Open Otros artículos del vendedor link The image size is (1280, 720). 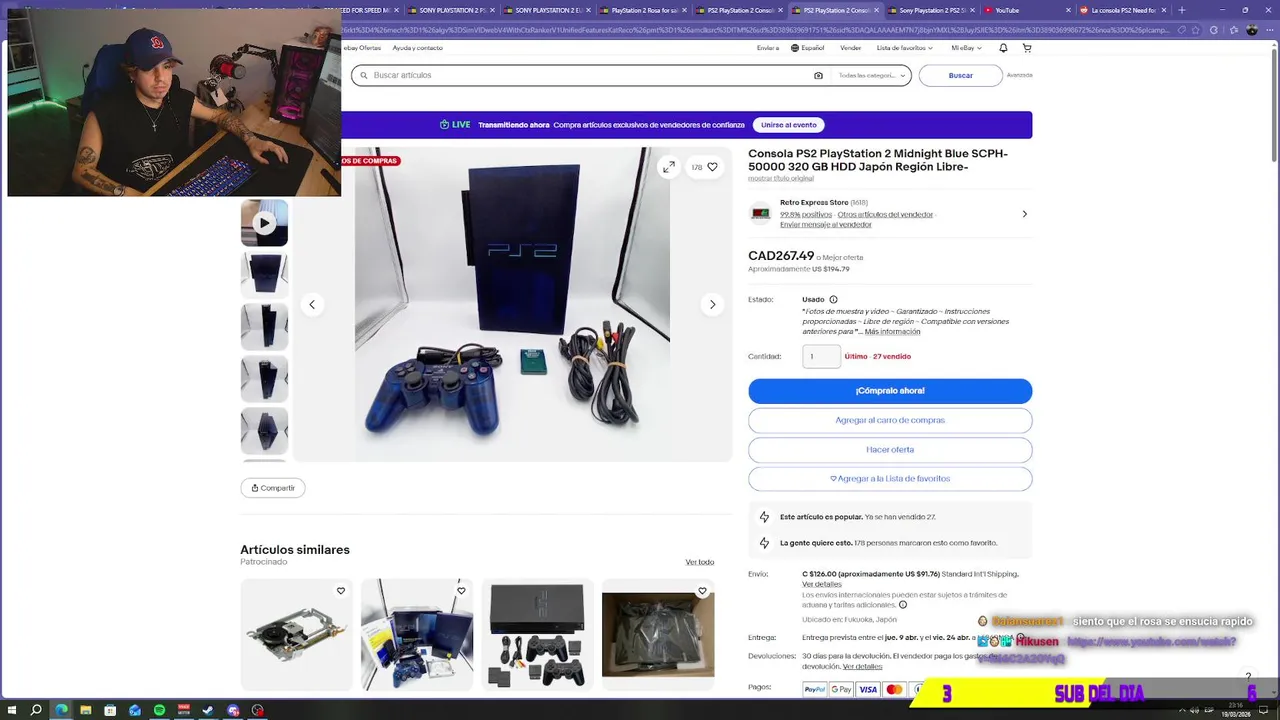tap(885, 214)
